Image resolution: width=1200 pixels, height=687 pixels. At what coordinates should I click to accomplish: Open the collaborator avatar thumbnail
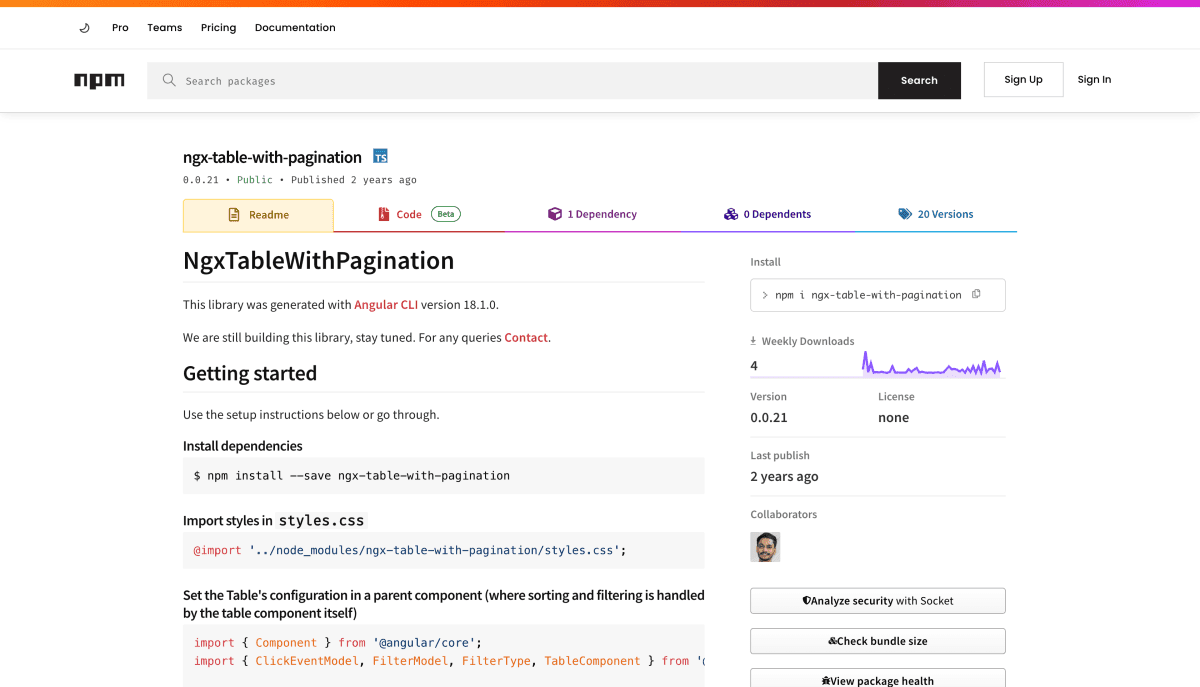click(765, 547)
